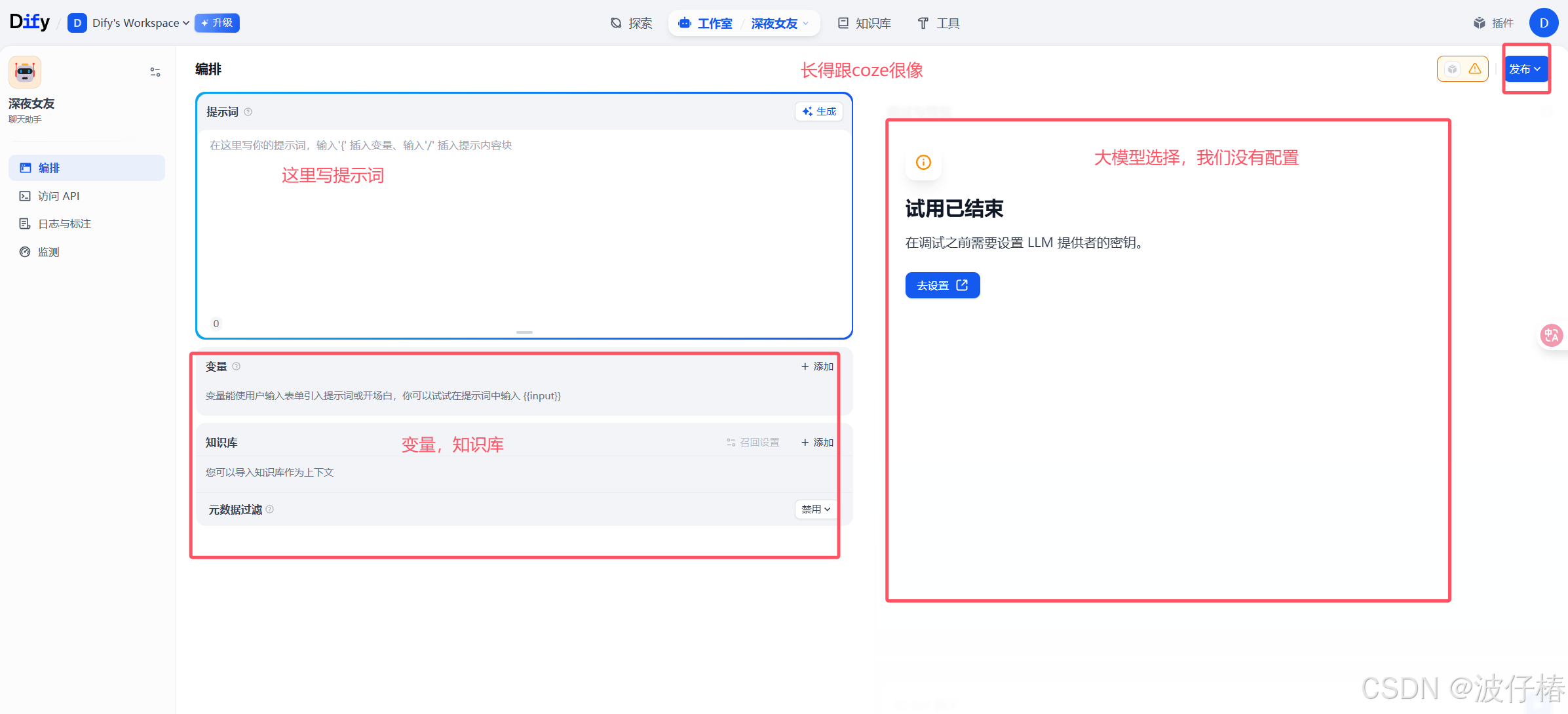Open the 禁用 dropdown for 元数据过滤

tap(815, 509)
